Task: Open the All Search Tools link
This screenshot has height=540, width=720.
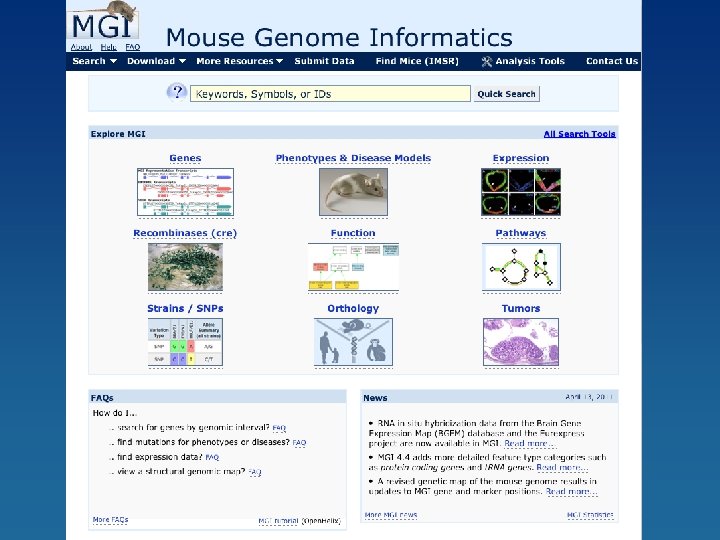Action: [x=579, y=134]
